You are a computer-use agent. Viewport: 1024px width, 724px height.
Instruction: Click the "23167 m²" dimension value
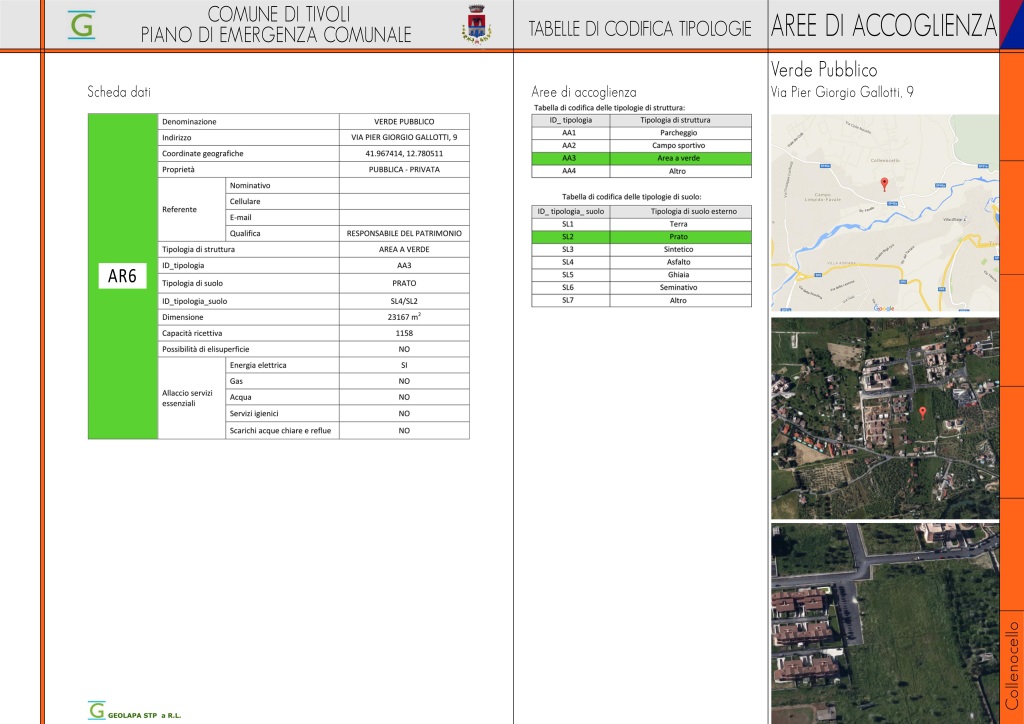pos(404,317)
